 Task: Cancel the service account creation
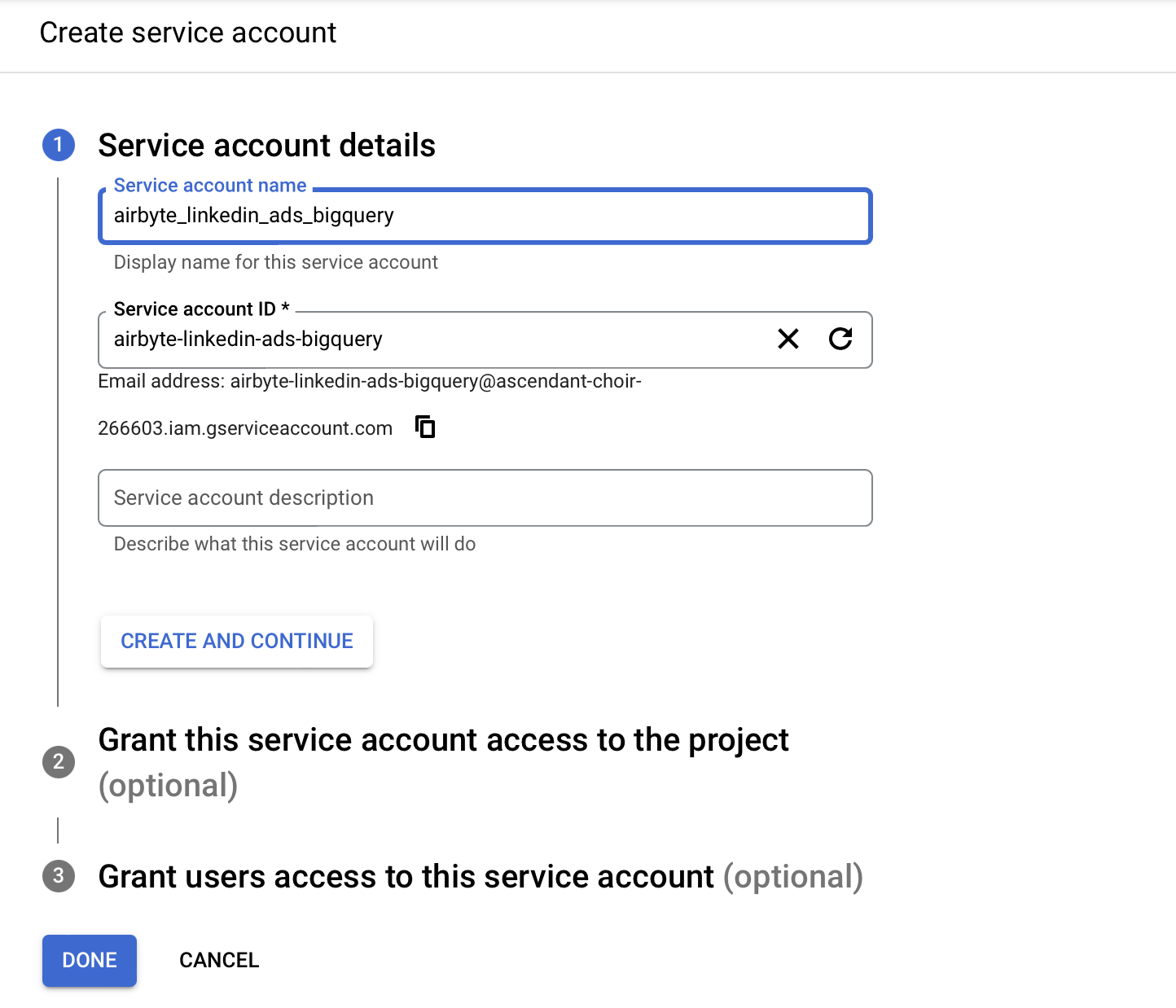pyautogui.click(x=218, y=960)
